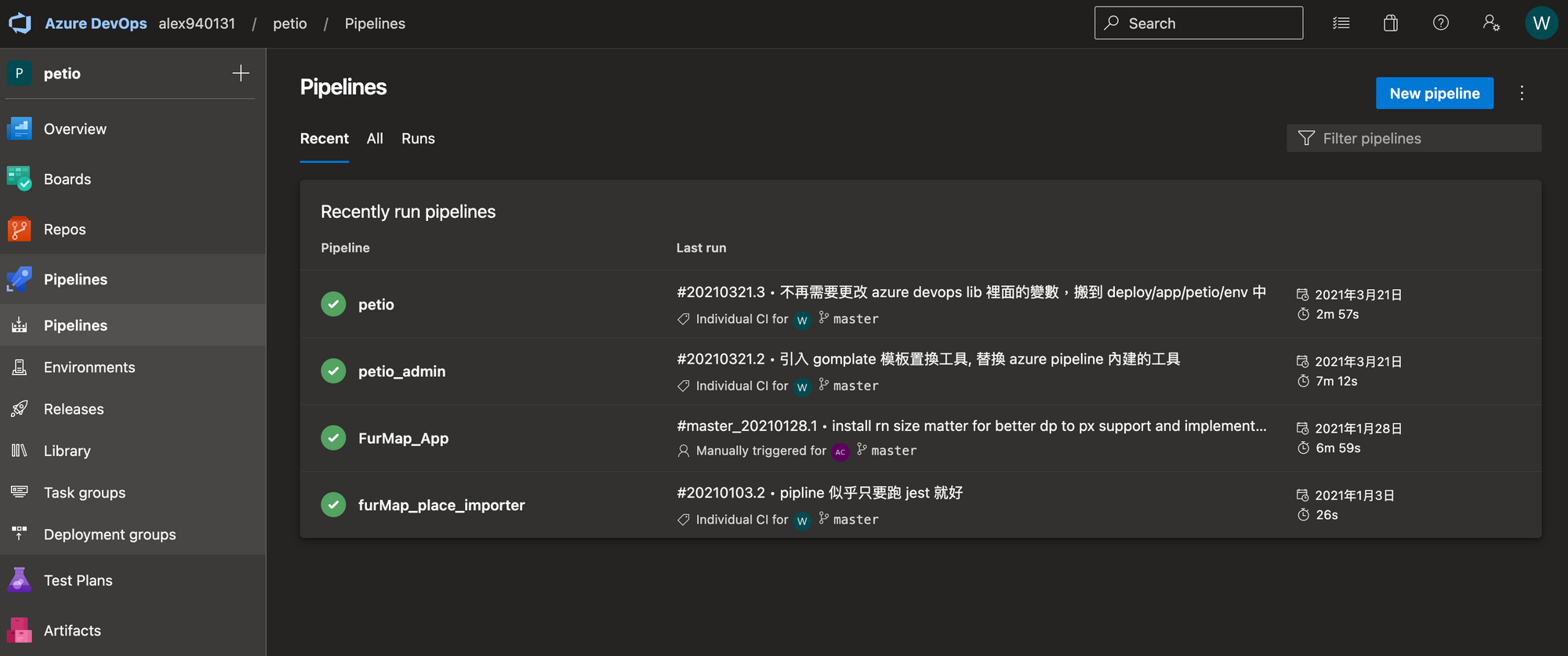This screenshot has height=656, width=1568.
Task: Open the petio pipeline
Action: point(376,304)
